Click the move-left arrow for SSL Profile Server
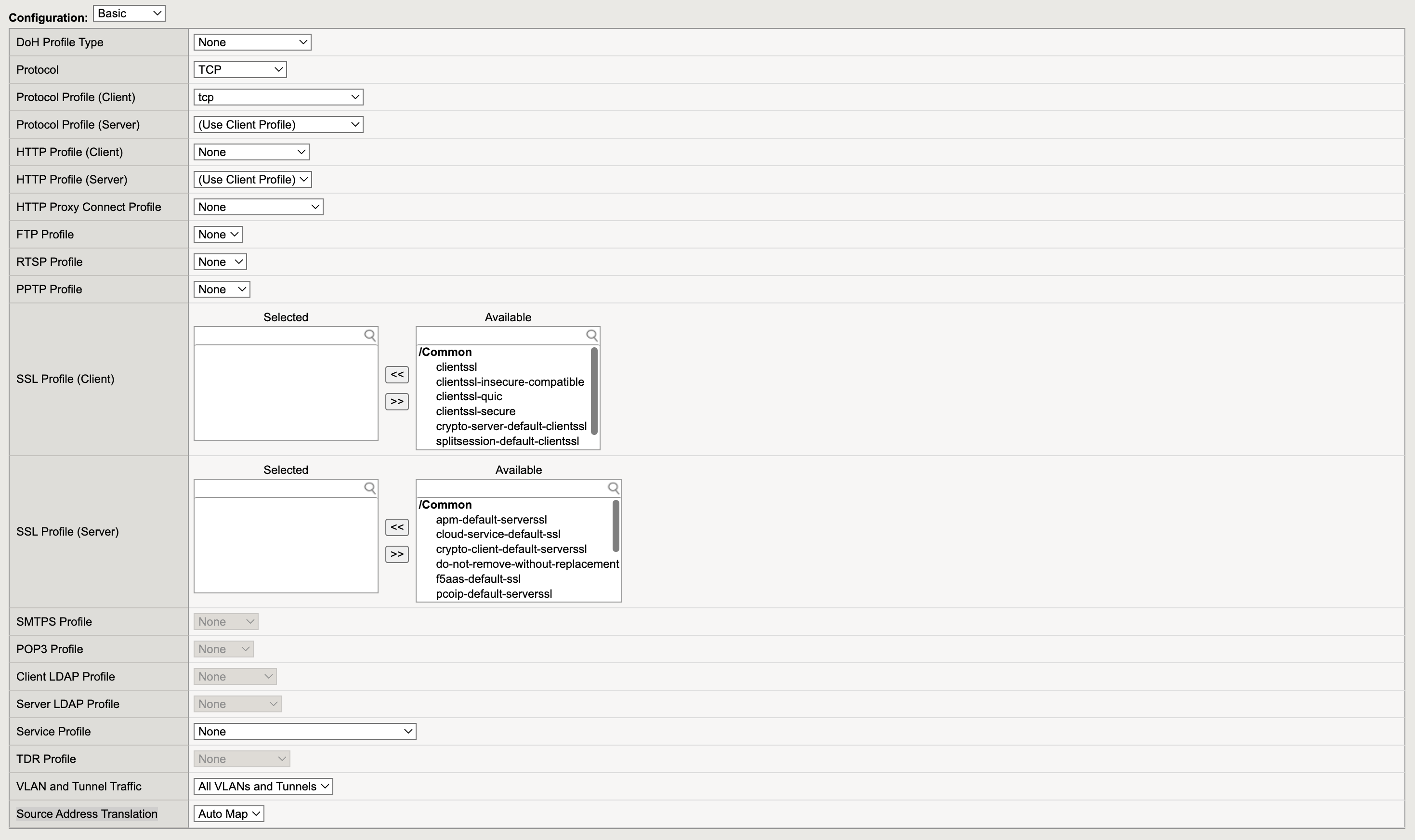 [x=397, y=527]
